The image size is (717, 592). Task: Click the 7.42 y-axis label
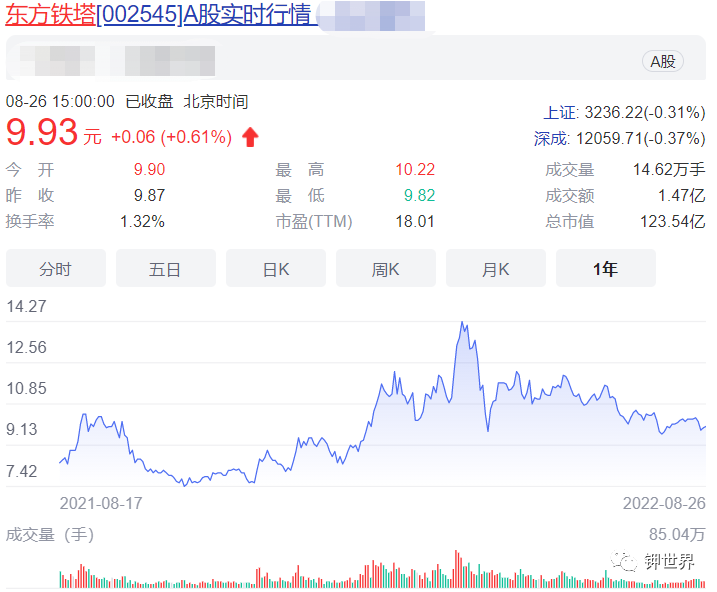(21, 471)
